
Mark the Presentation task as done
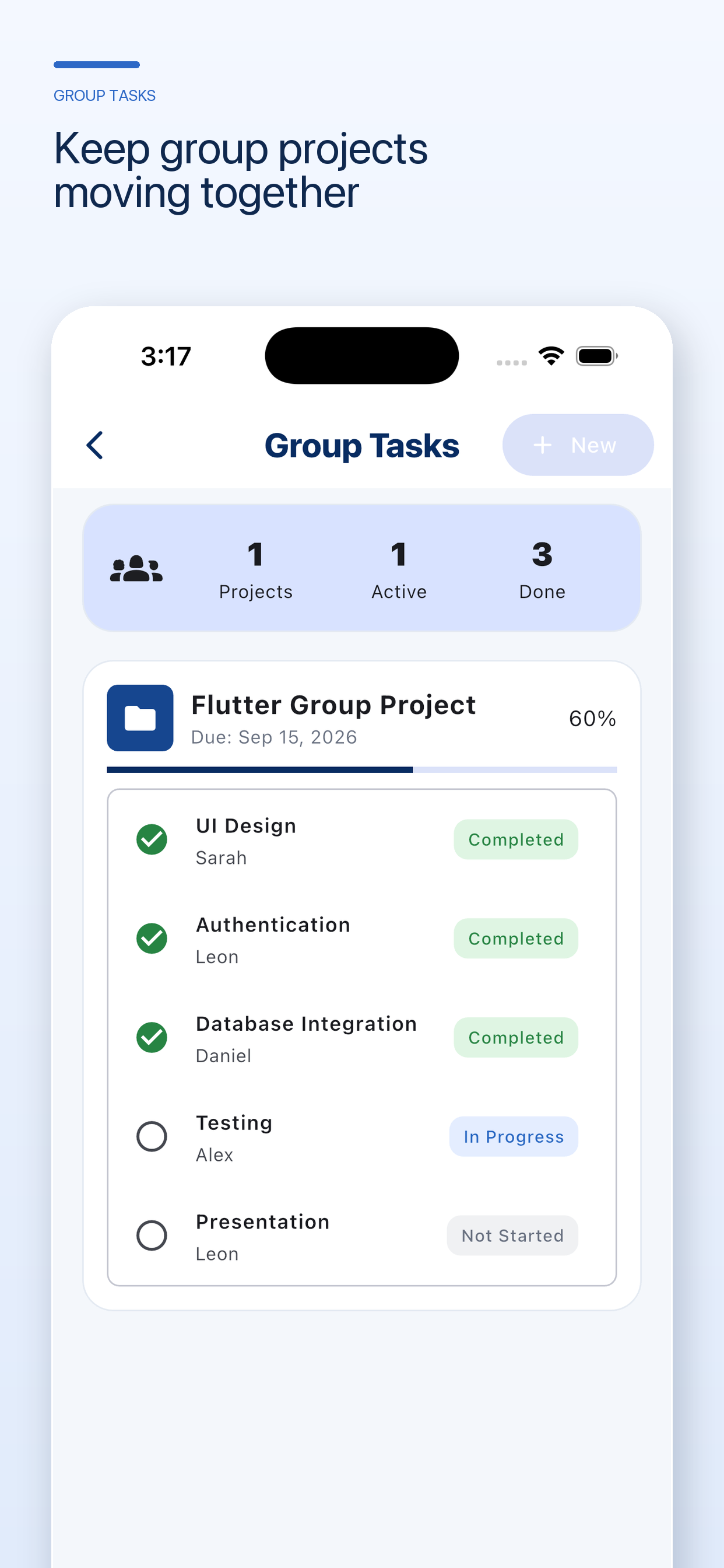[x=152, y=1235]
